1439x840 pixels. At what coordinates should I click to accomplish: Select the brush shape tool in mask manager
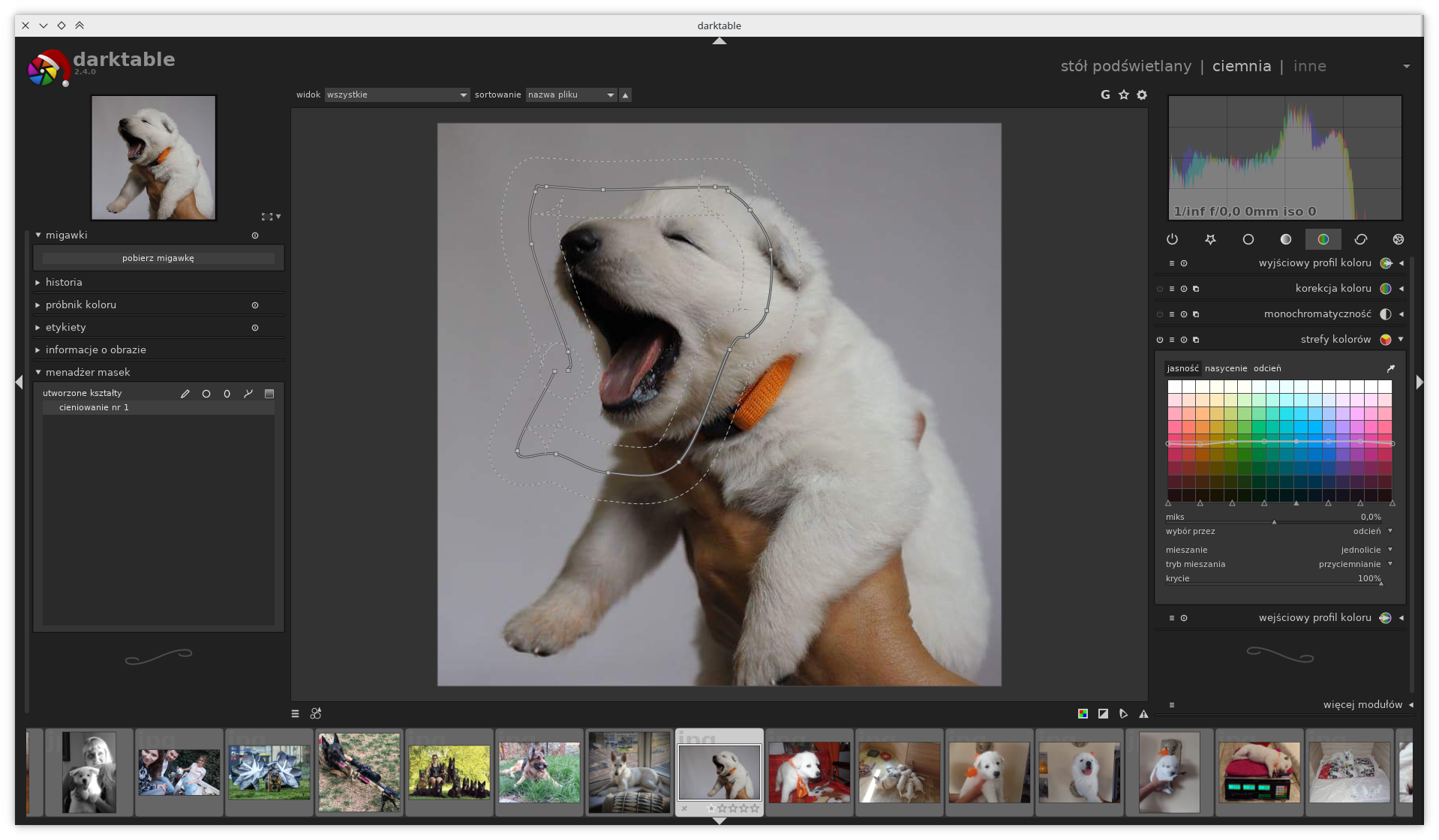pyautogui.click(x=185, y=394)
